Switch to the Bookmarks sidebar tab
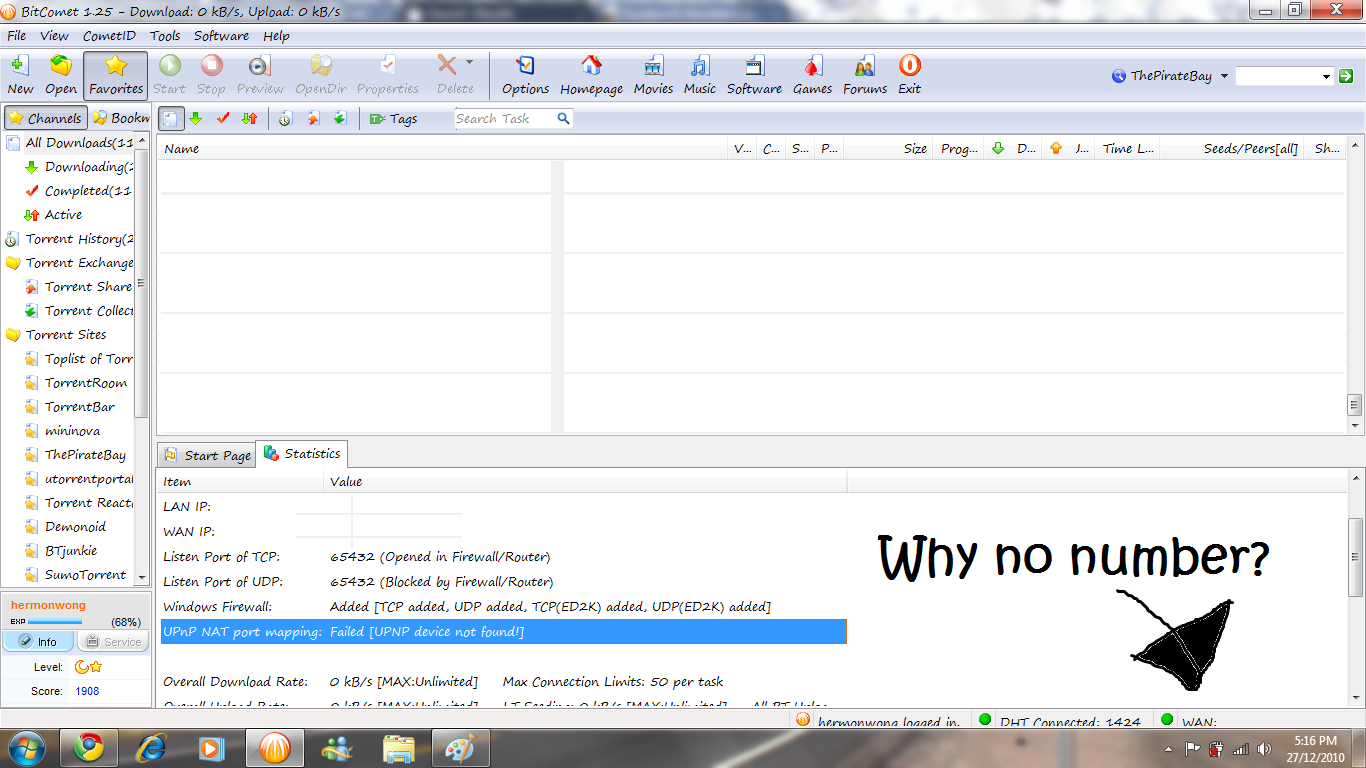The width and height of the screenshot is (1366, 768). [120, 118]
